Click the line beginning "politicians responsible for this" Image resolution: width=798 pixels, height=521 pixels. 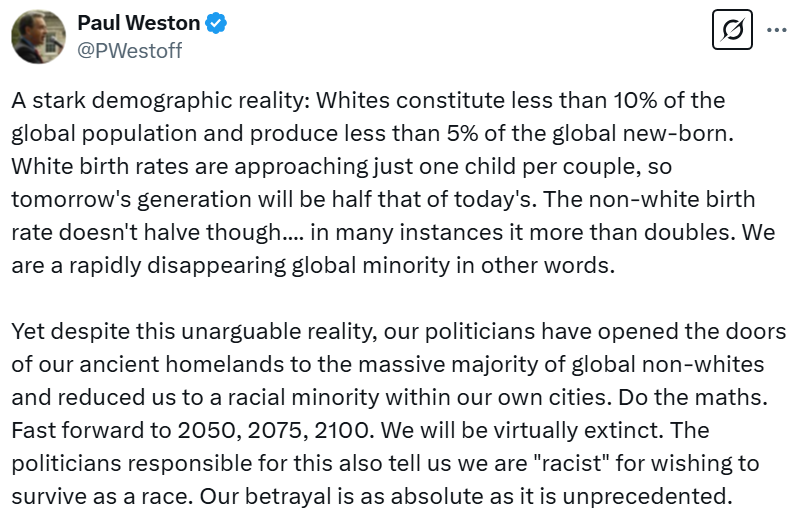click(x=385, y=464)
